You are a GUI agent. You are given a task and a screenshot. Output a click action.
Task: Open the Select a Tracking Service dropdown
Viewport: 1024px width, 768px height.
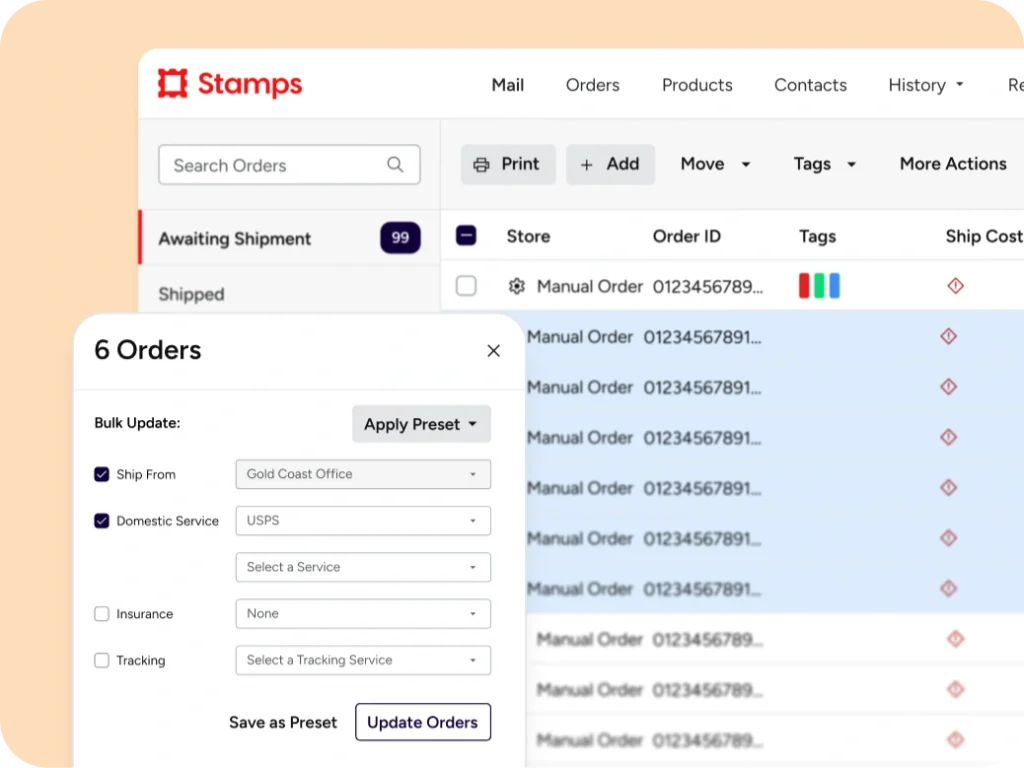tap(363, 660)
